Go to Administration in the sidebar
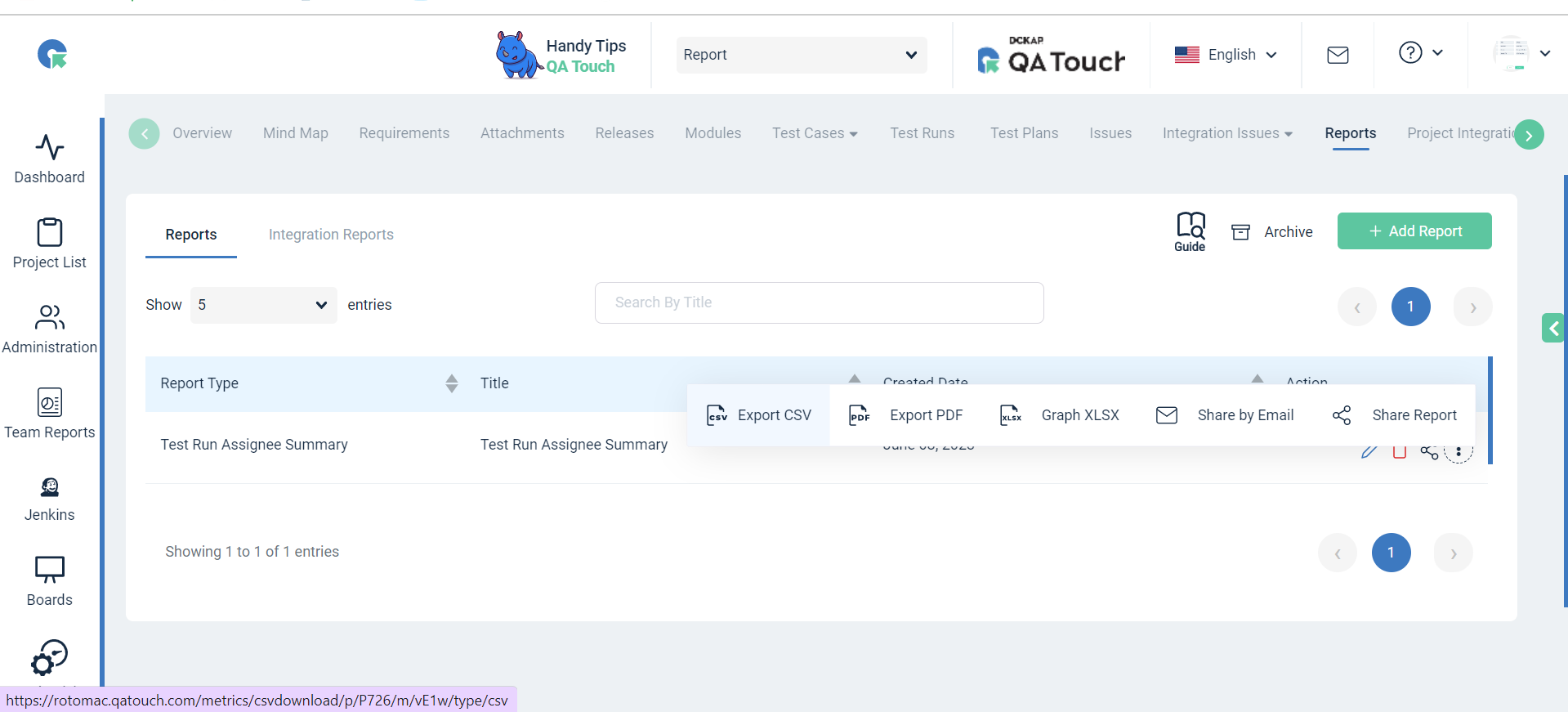This screenshot has width=1568, height=712. (x=50, y=329)
